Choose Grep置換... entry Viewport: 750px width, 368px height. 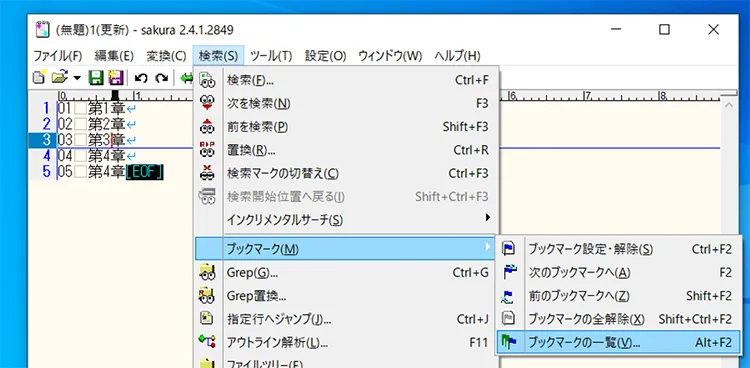point(347,296)
